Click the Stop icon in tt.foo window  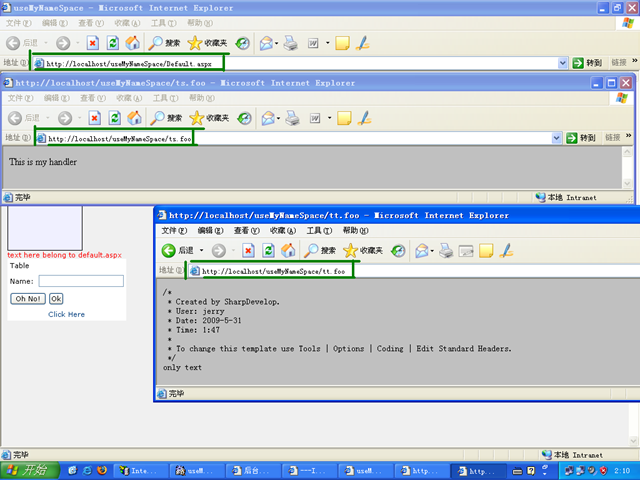click(x=249, y=250)
